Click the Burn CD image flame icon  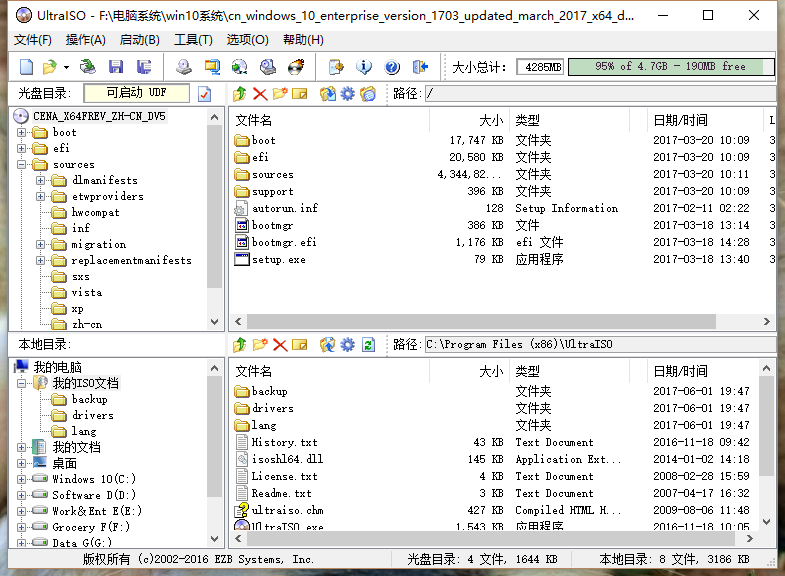[x=296, y=67]
